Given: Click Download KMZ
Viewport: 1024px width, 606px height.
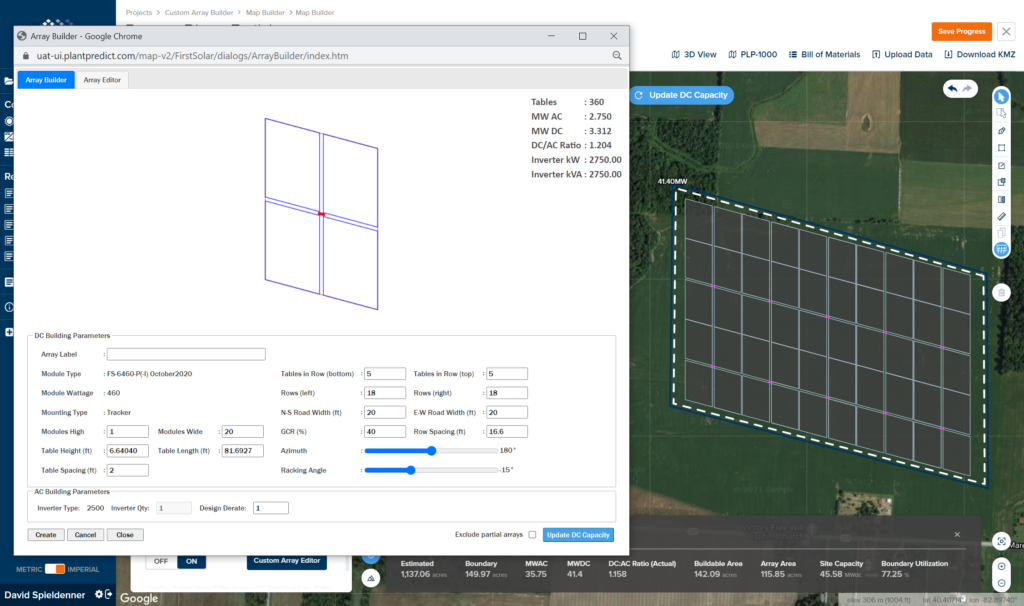Looking at the screenshot, I should (980, 54).
